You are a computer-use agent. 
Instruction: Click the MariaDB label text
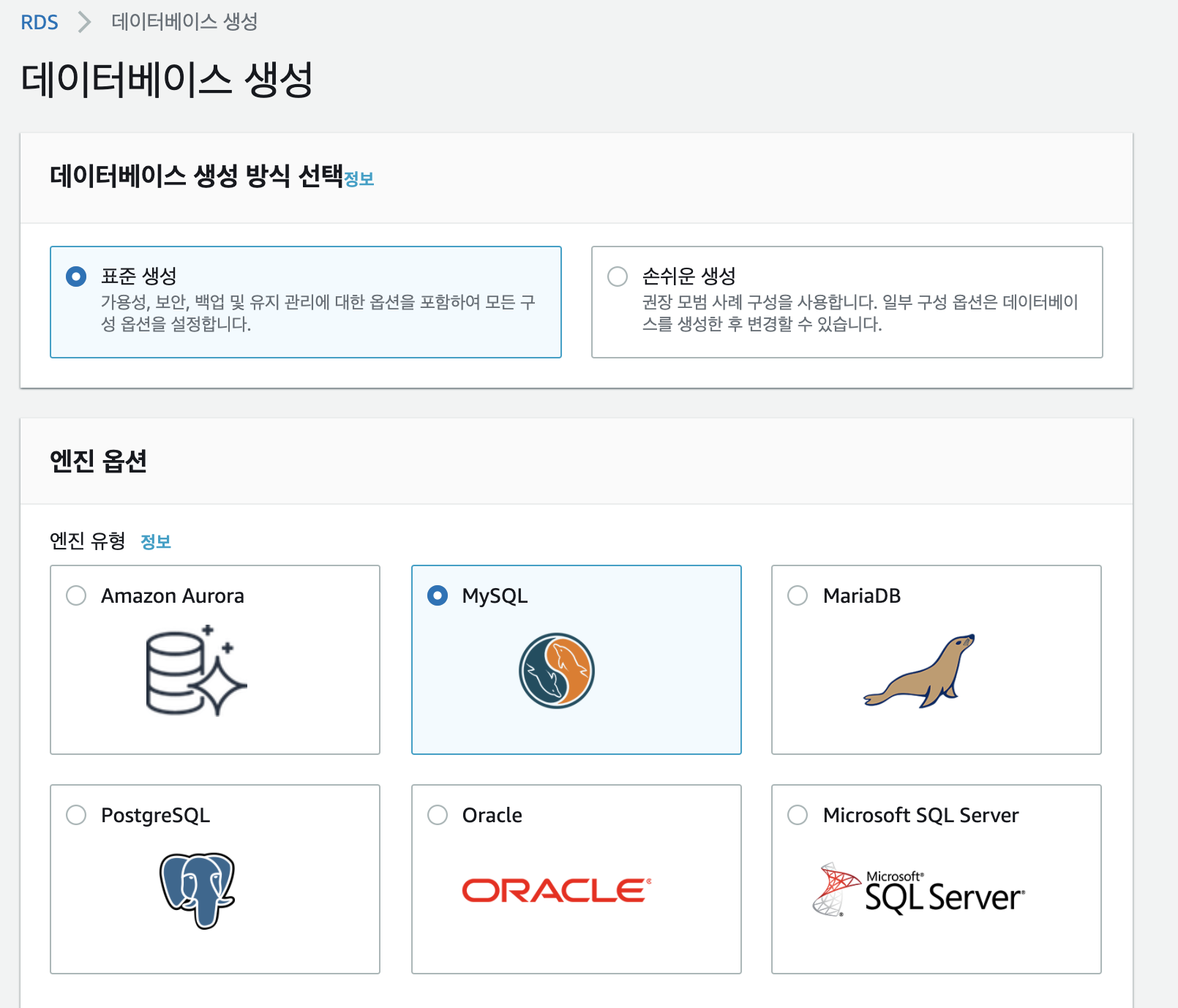[862, 595]
